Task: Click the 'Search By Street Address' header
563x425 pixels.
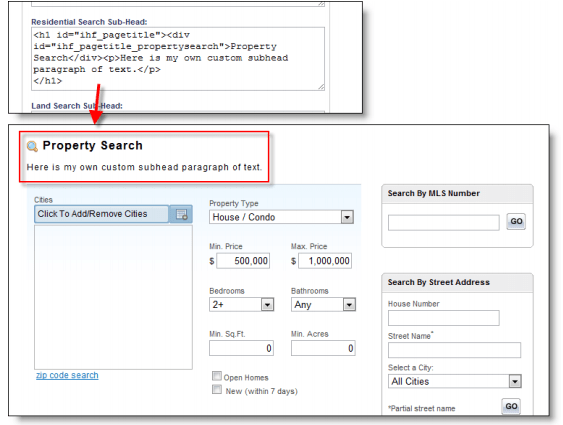Action: click(439, 282)
